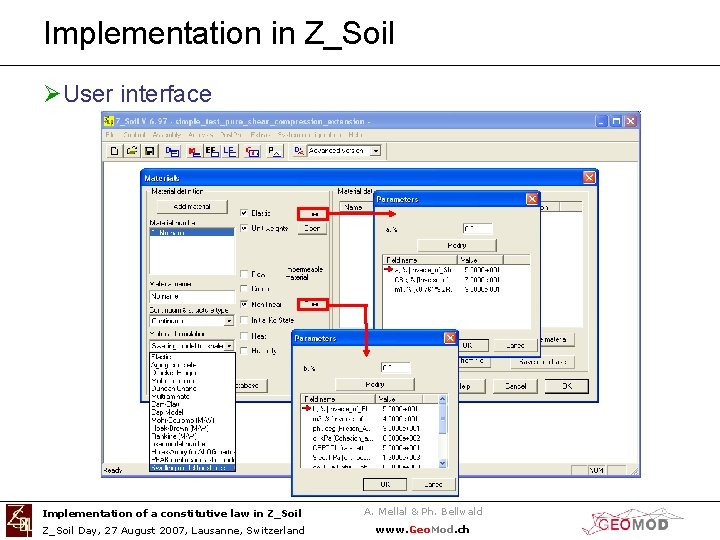The image size is (720, 540).
Task: Click OK in the Materials dialog
Action: click(567, 386)
